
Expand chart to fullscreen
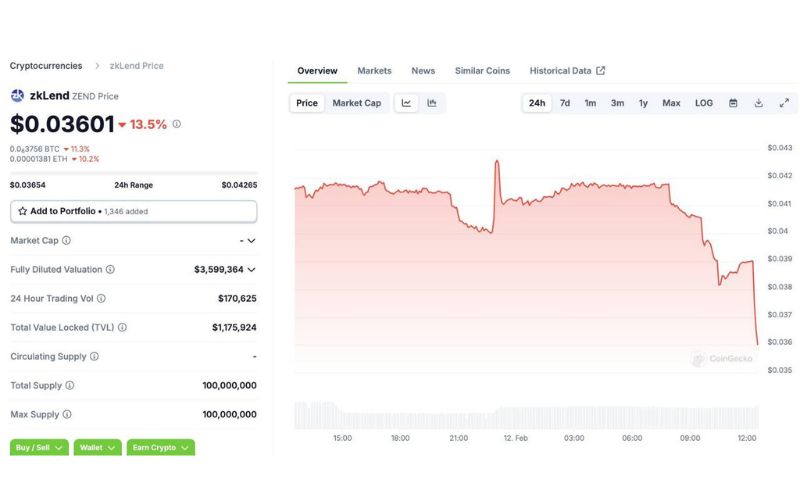coord(784,103)
